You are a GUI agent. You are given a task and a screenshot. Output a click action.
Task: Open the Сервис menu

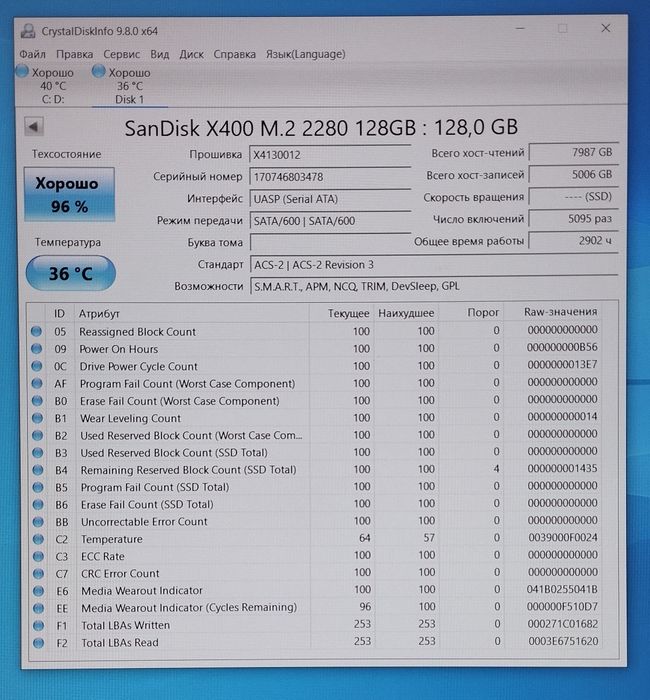121,54
